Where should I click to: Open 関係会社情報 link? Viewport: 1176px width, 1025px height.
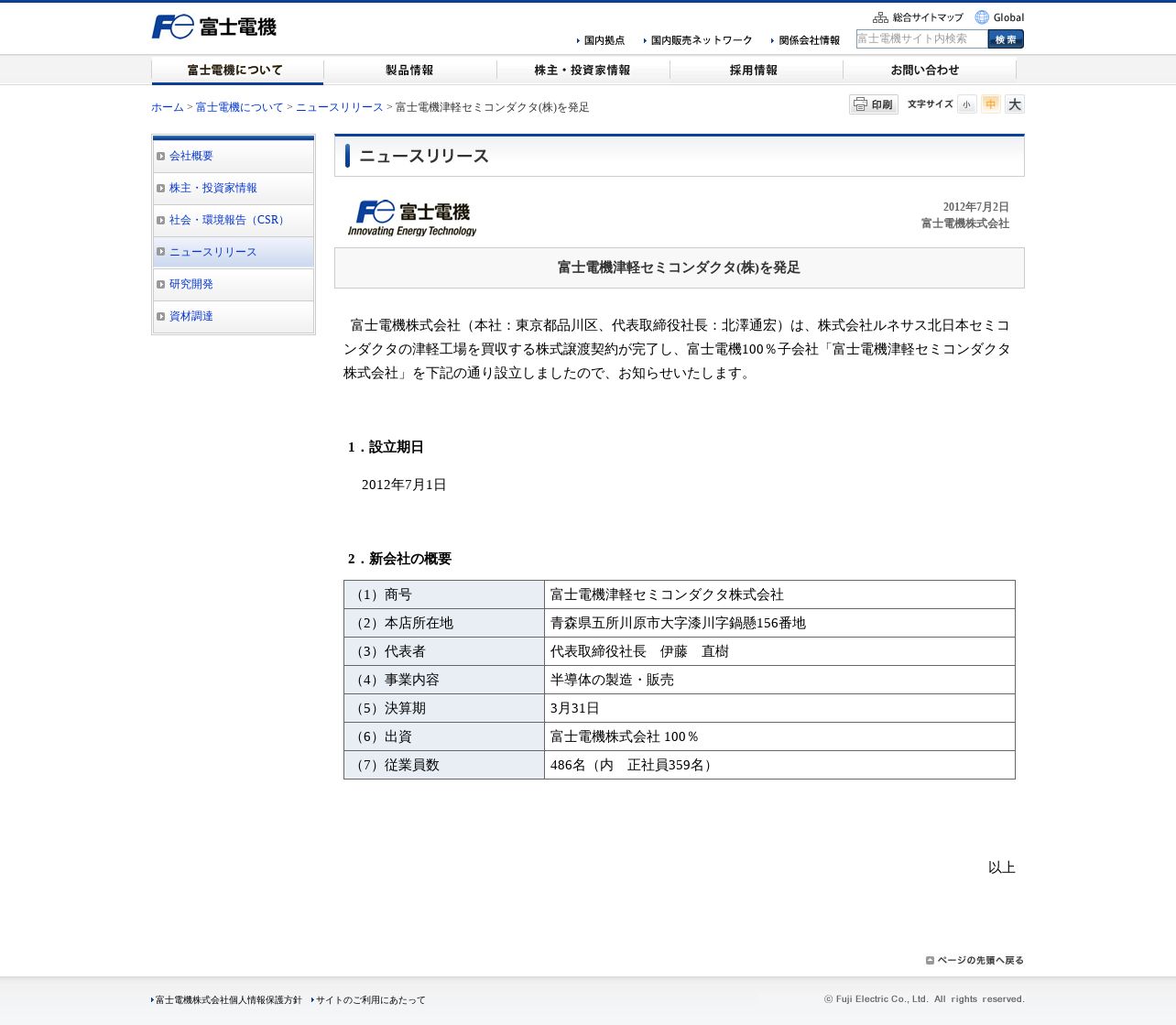(x=806, y=40)
